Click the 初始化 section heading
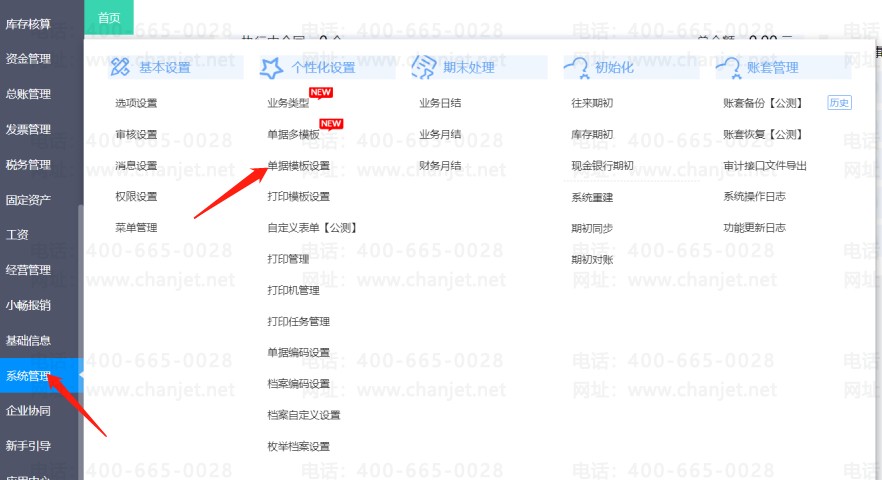The image size is (882, 480). pos(614,68)
